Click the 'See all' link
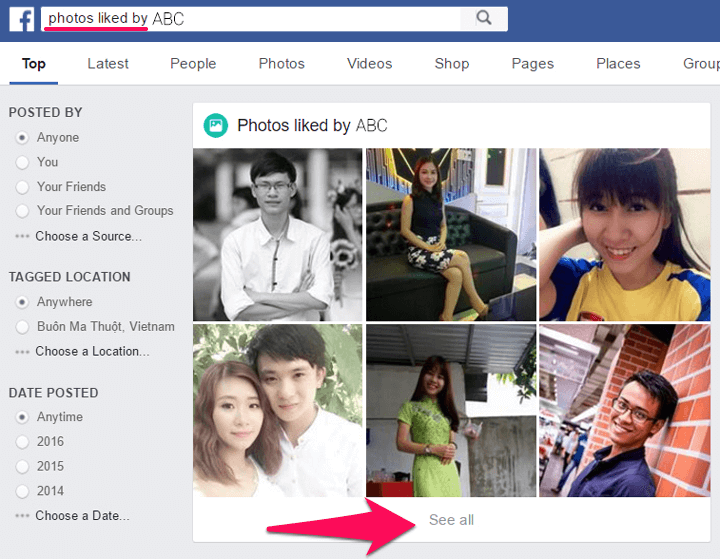This screenshot has width=720, height=559. 451,520
